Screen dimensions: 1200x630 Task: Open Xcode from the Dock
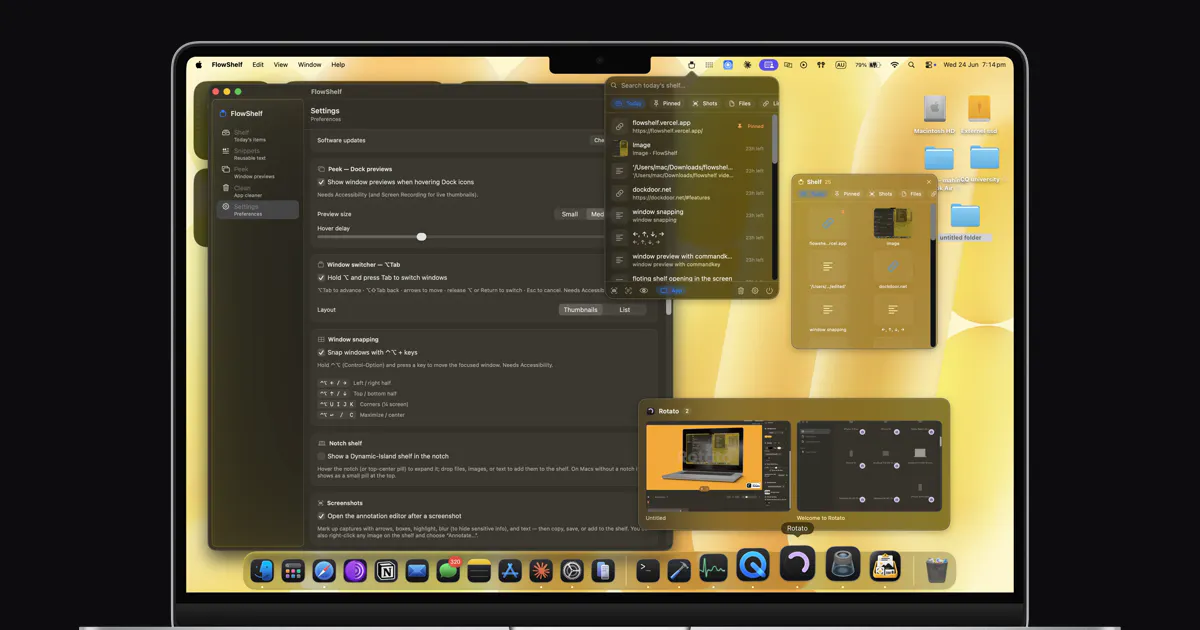click(x=679, y=570)
